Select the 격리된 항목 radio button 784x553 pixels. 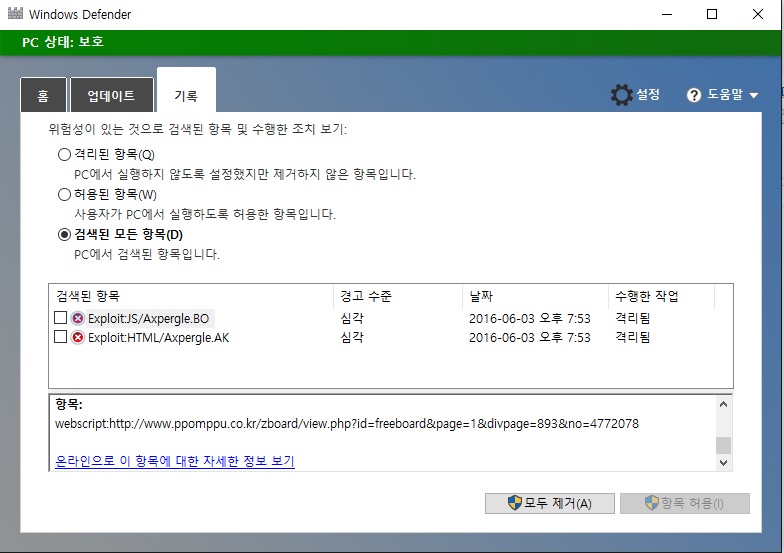tap(65, 155)
